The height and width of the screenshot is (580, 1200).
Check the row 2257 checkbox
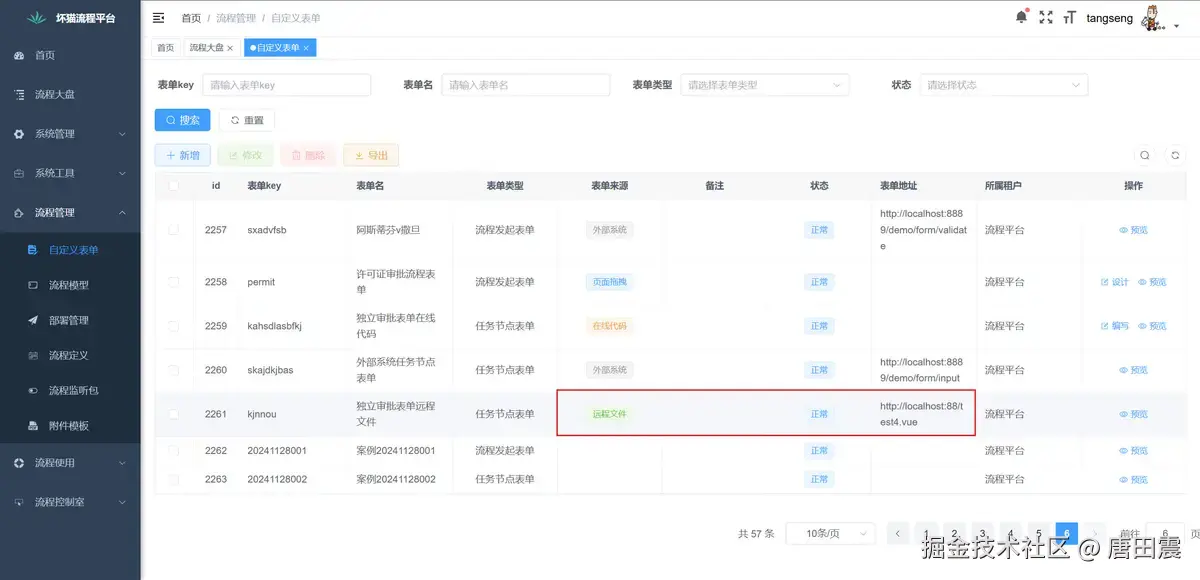(174, 229)
